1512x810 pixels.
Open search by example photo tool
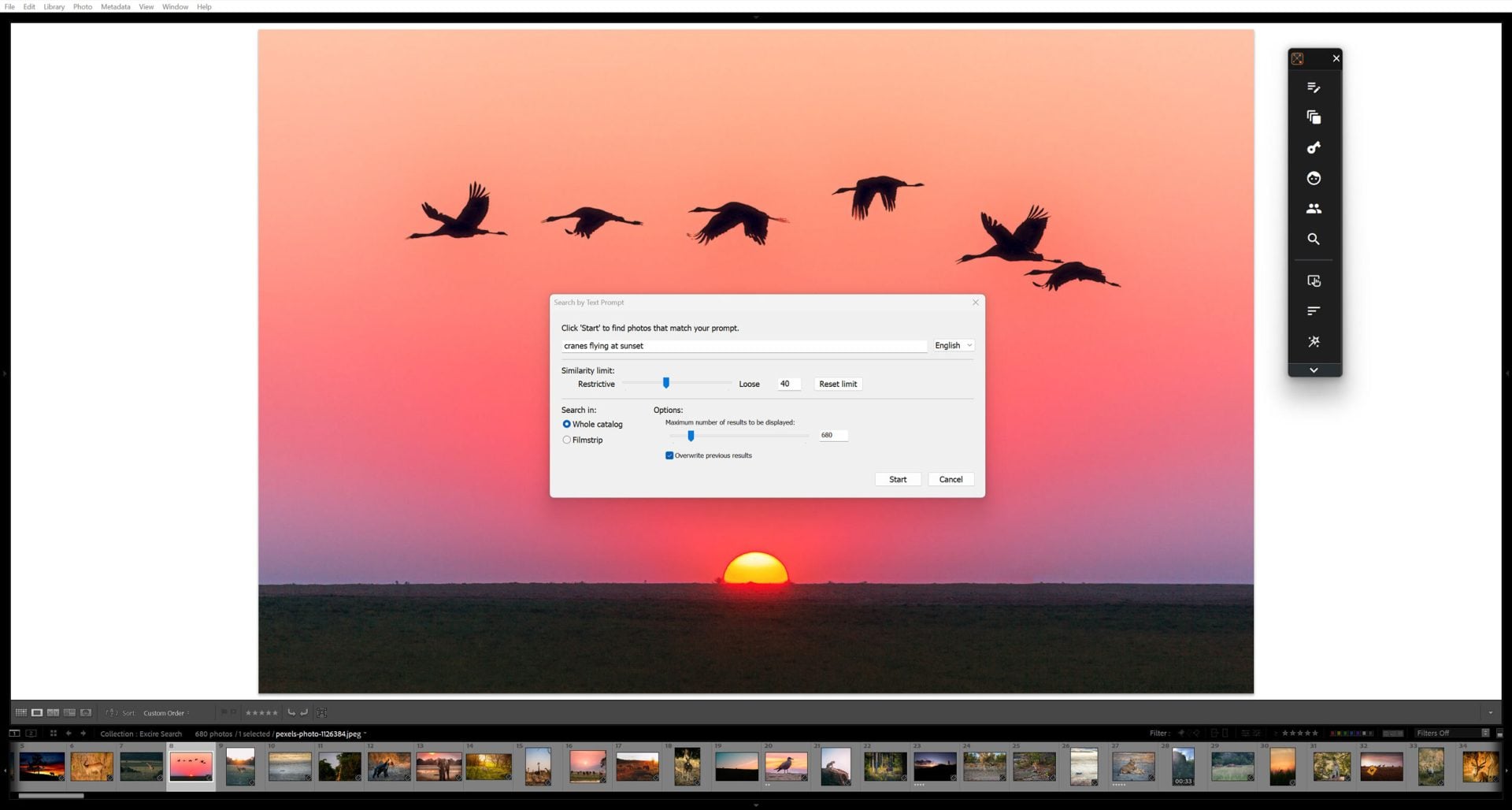[1314, 281]
